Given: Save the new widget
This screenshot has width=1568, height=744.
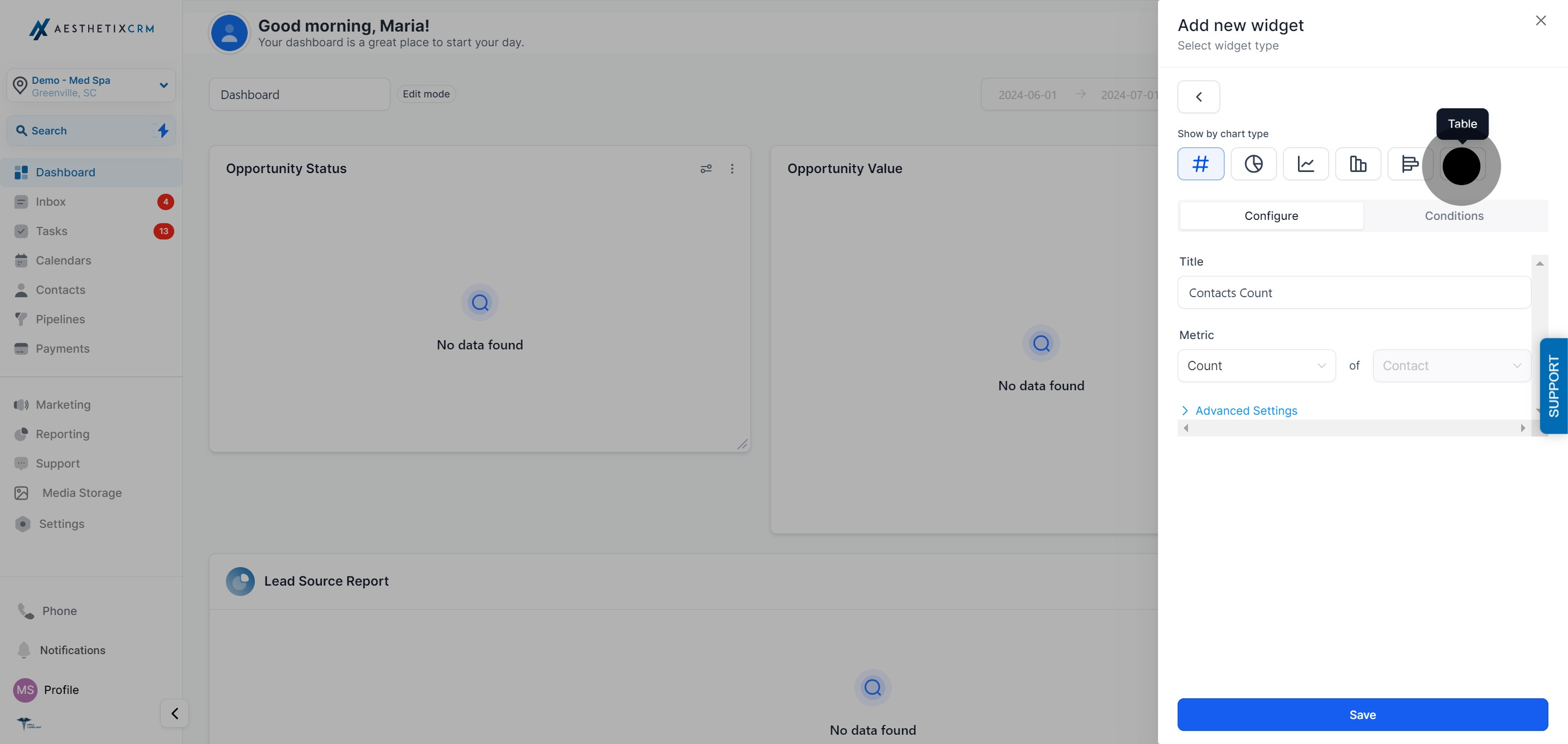Looking at the screenshot, I should [1362, 714].
